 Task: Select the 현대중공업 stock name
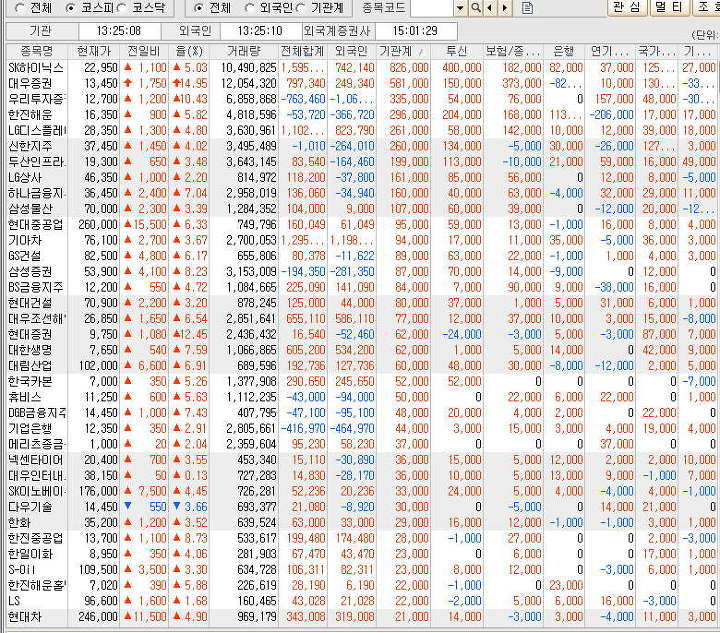click(x=35, y=225)
